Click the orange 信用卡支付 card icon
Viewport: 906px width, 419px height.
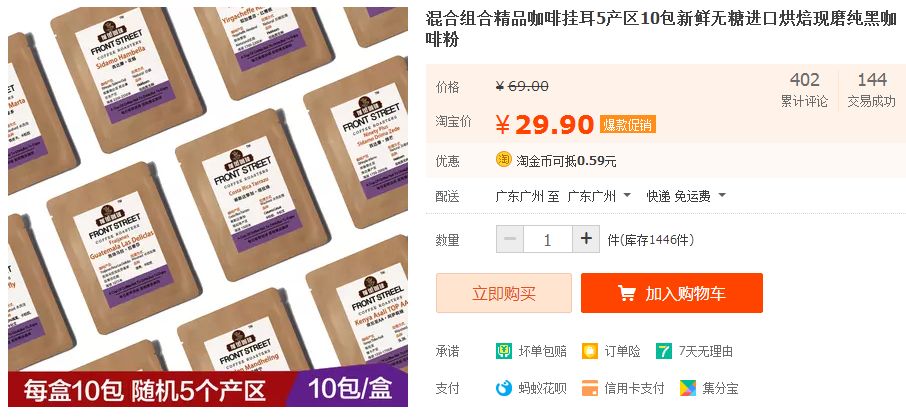(x=590, y=388)
